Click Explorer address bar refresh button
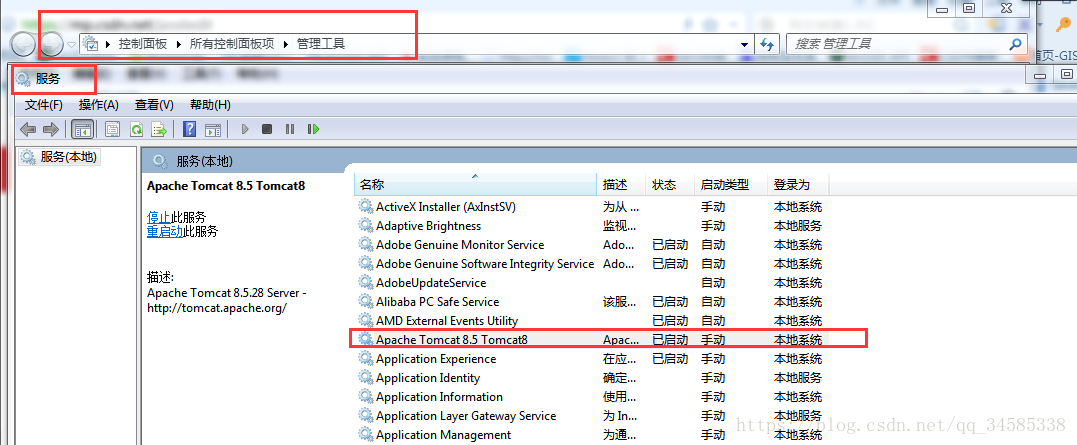Screen dimensions: 1077x445 pyautogui.click(x=767, y=45)
